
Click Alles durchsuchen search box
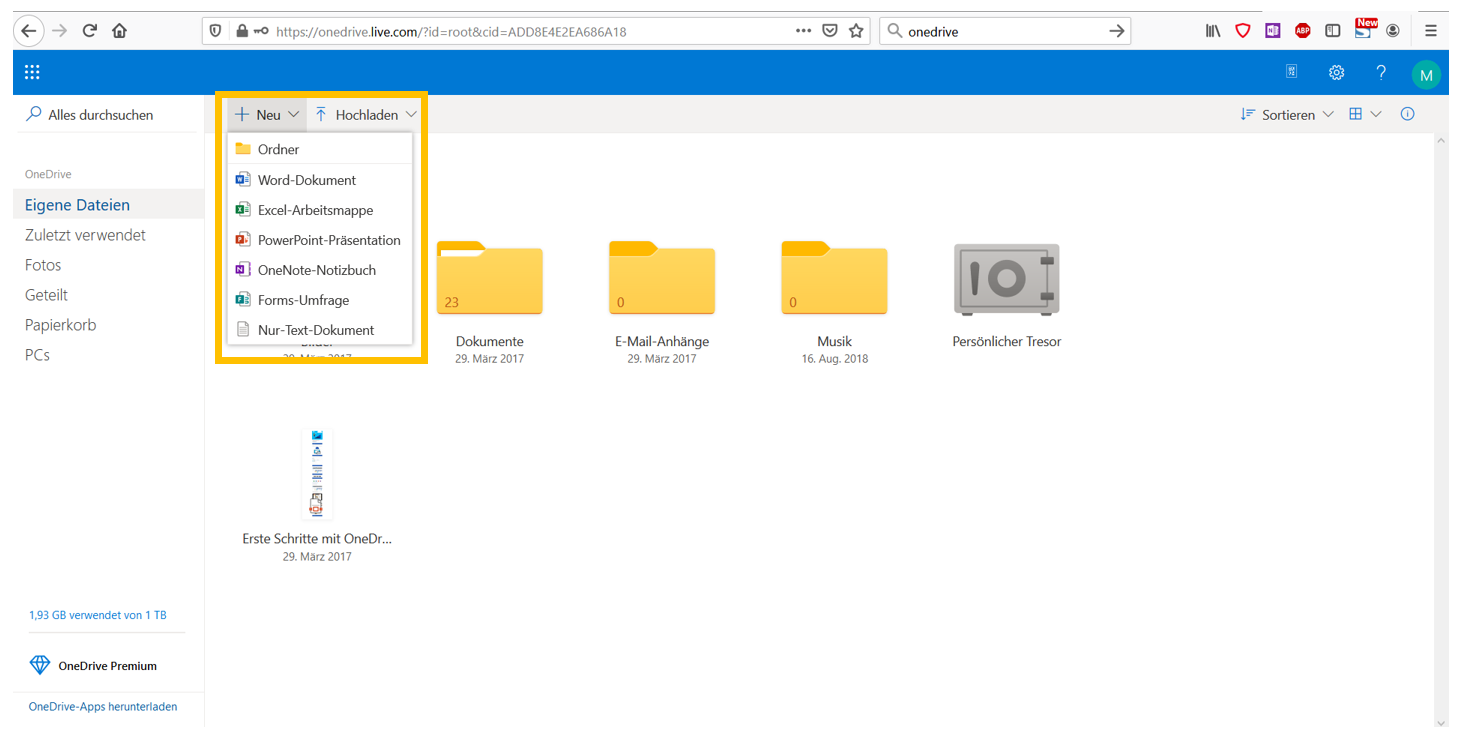tap(108, 114)
